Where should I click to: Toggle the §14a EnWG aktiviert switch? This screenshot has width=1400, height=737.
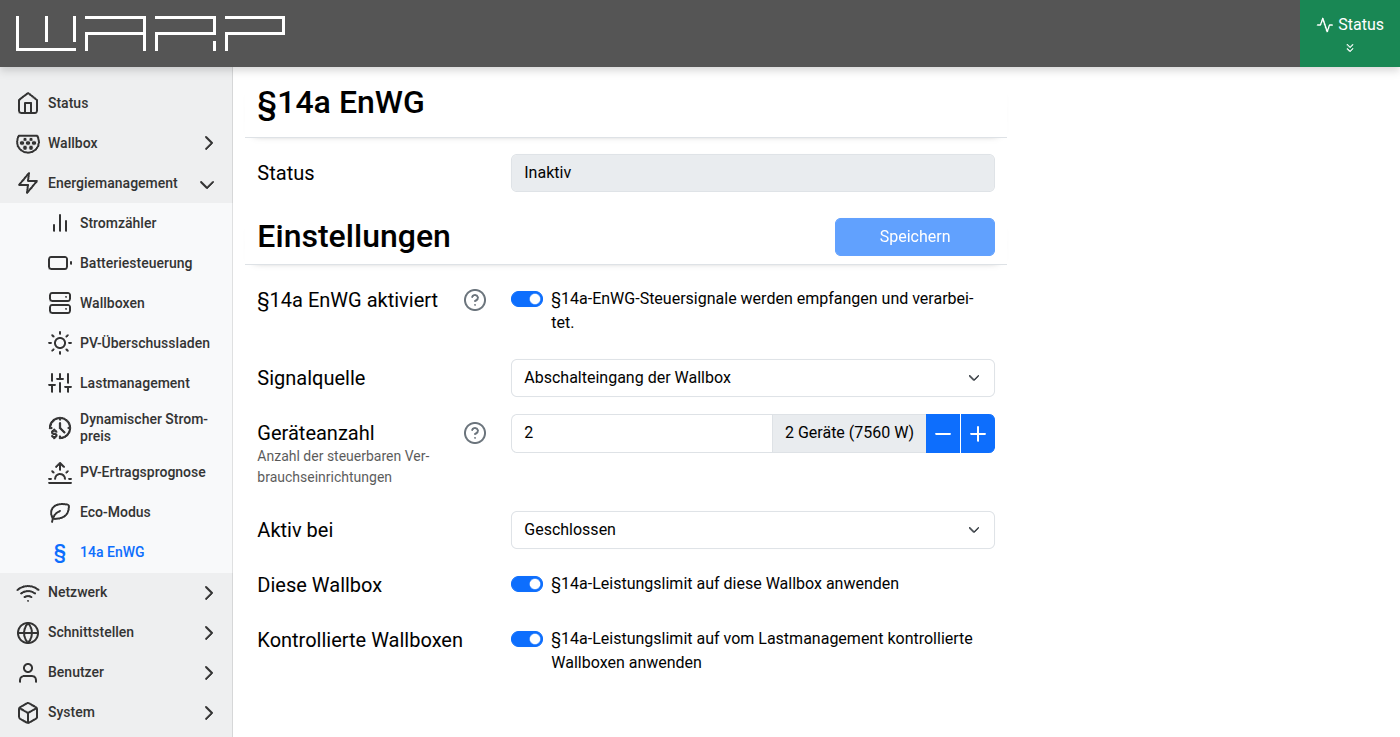point(527,299)
